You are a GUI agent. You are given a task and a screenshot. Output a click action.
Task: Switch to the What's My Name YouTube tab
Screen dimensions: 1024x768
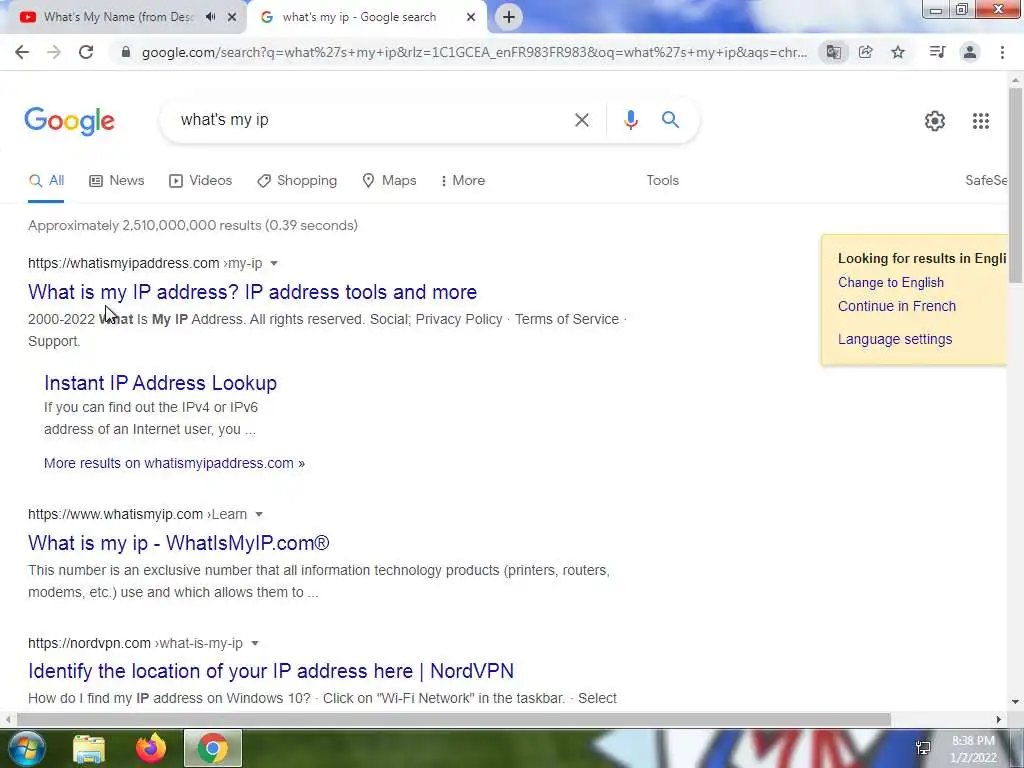click(x=118, y=17)
